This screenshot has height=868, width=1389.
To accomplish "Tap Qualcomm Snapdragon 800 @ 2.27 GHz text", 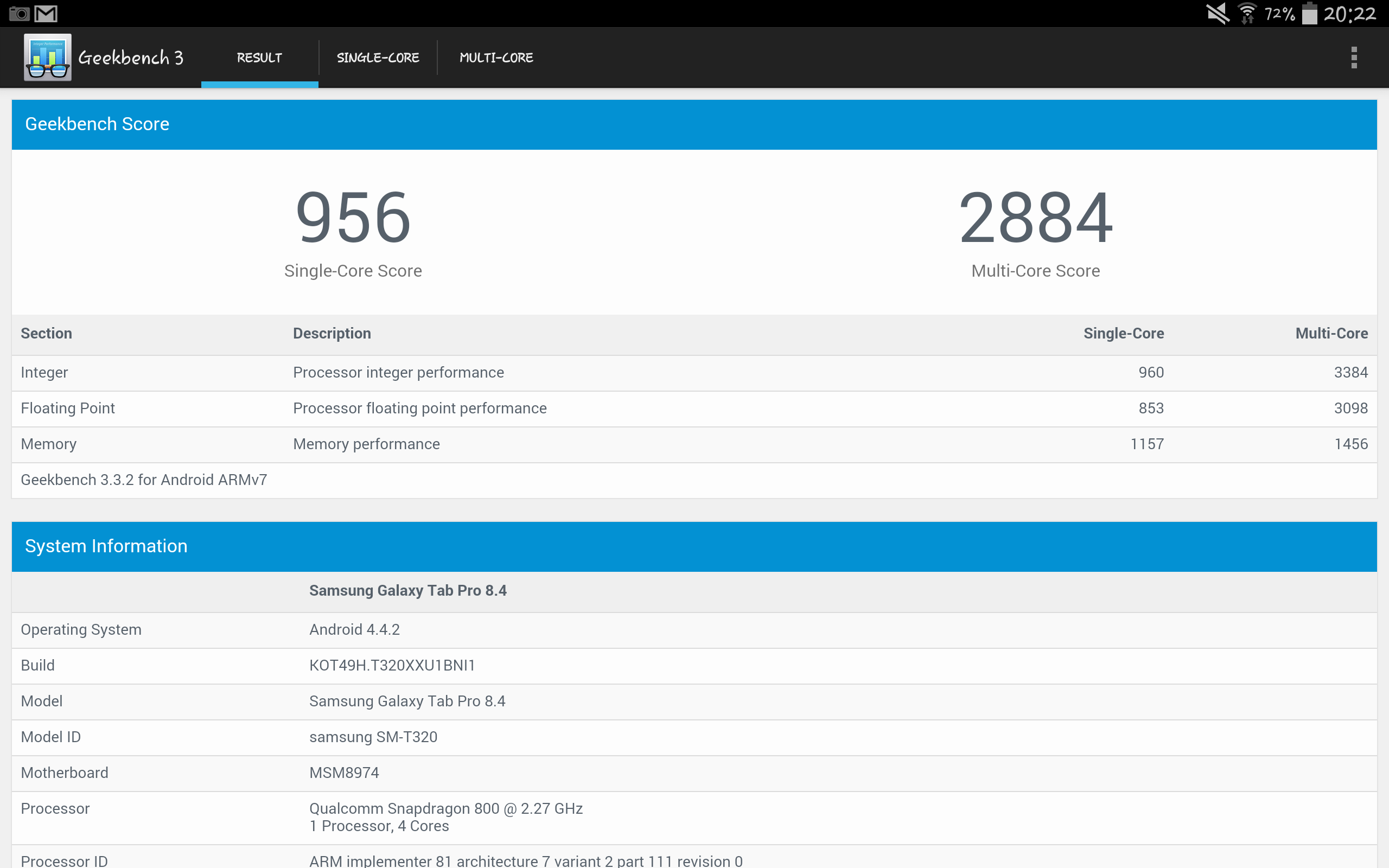I will [x=446, y=808].
